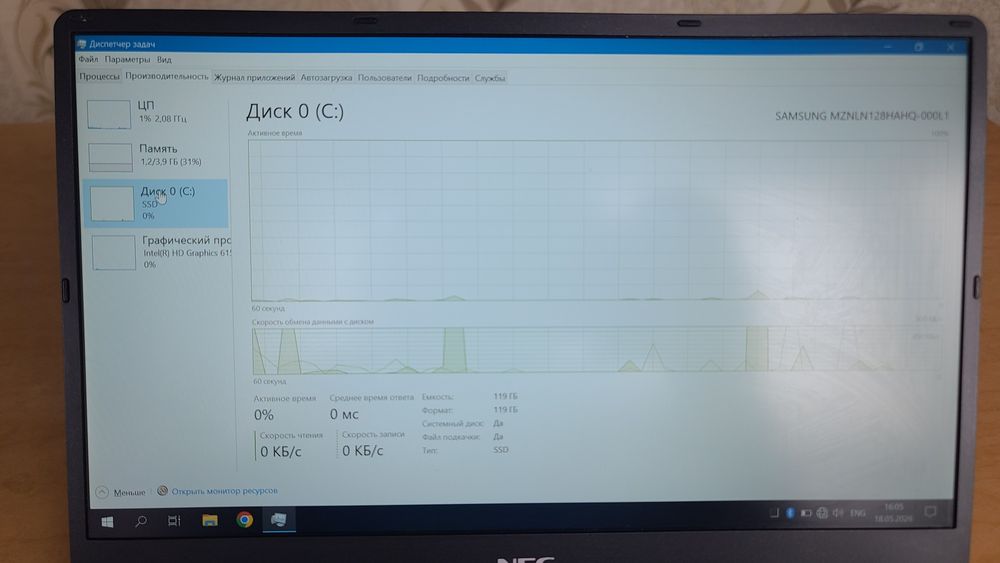Screen dimensions: 1000x563
Task: Click the Скорость записи 0 КБ/с value
Action: pos(362,451)
